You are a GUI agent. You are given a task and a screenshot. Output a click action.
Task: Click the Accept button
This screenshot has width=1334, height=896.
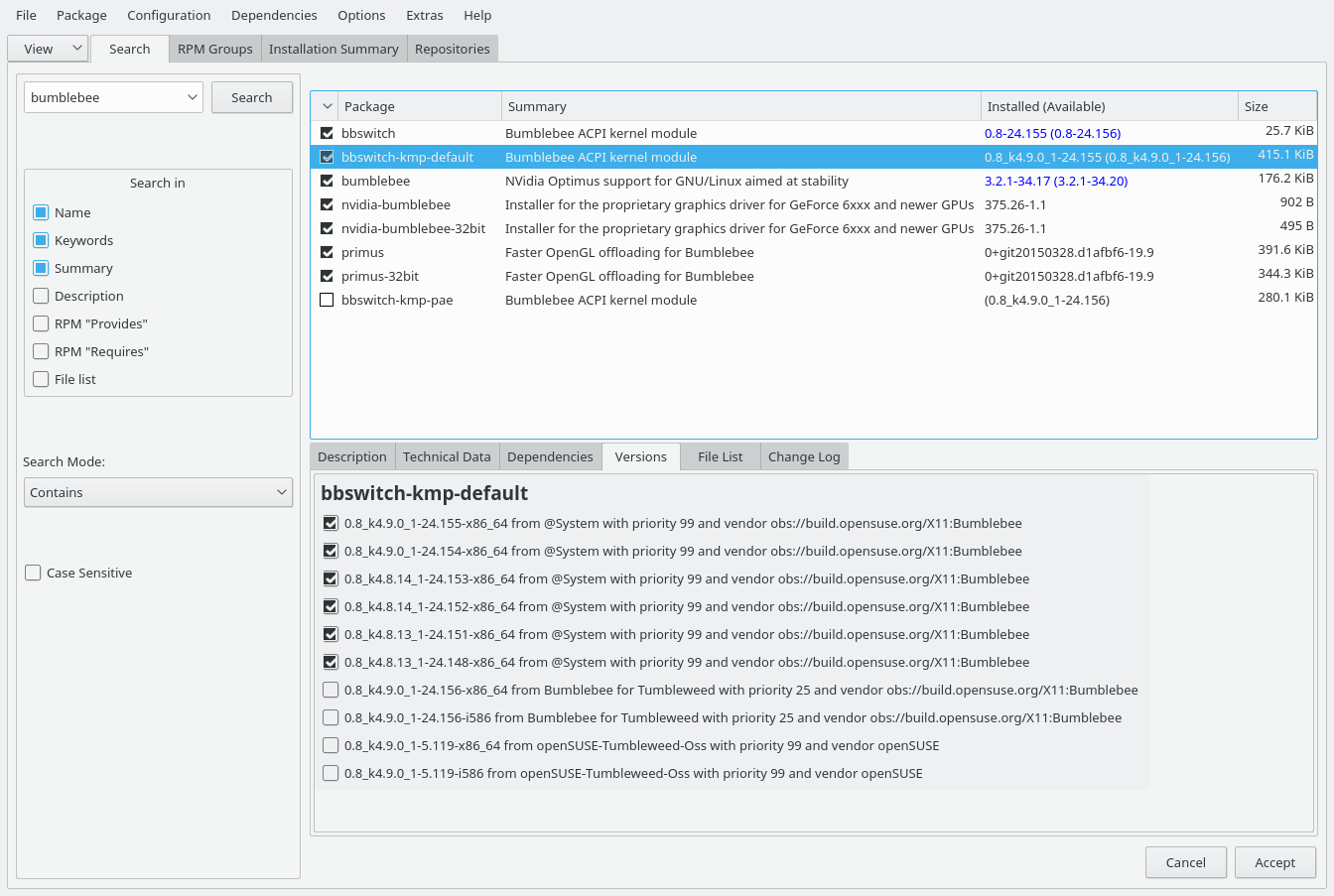1275,862
